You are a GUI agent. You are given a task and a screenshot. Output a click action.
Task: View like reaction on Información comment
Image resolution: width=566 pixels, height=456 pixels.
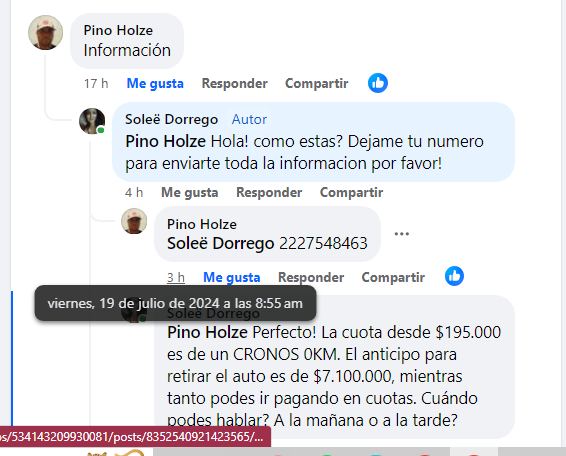[378, 83]
